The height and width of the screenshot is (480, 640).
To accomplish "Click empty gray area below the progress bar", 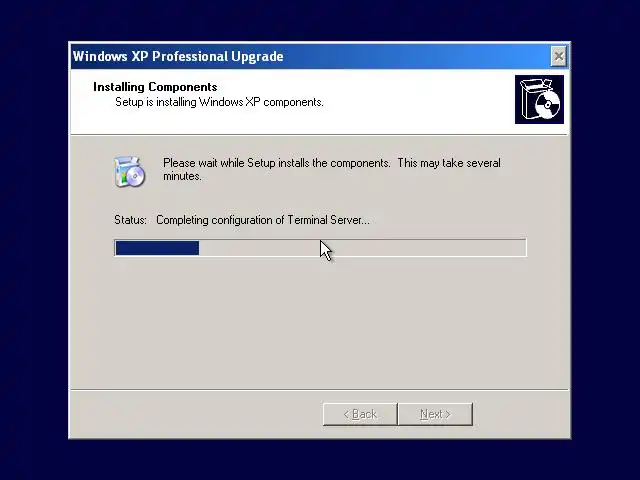I will [320, 322].
